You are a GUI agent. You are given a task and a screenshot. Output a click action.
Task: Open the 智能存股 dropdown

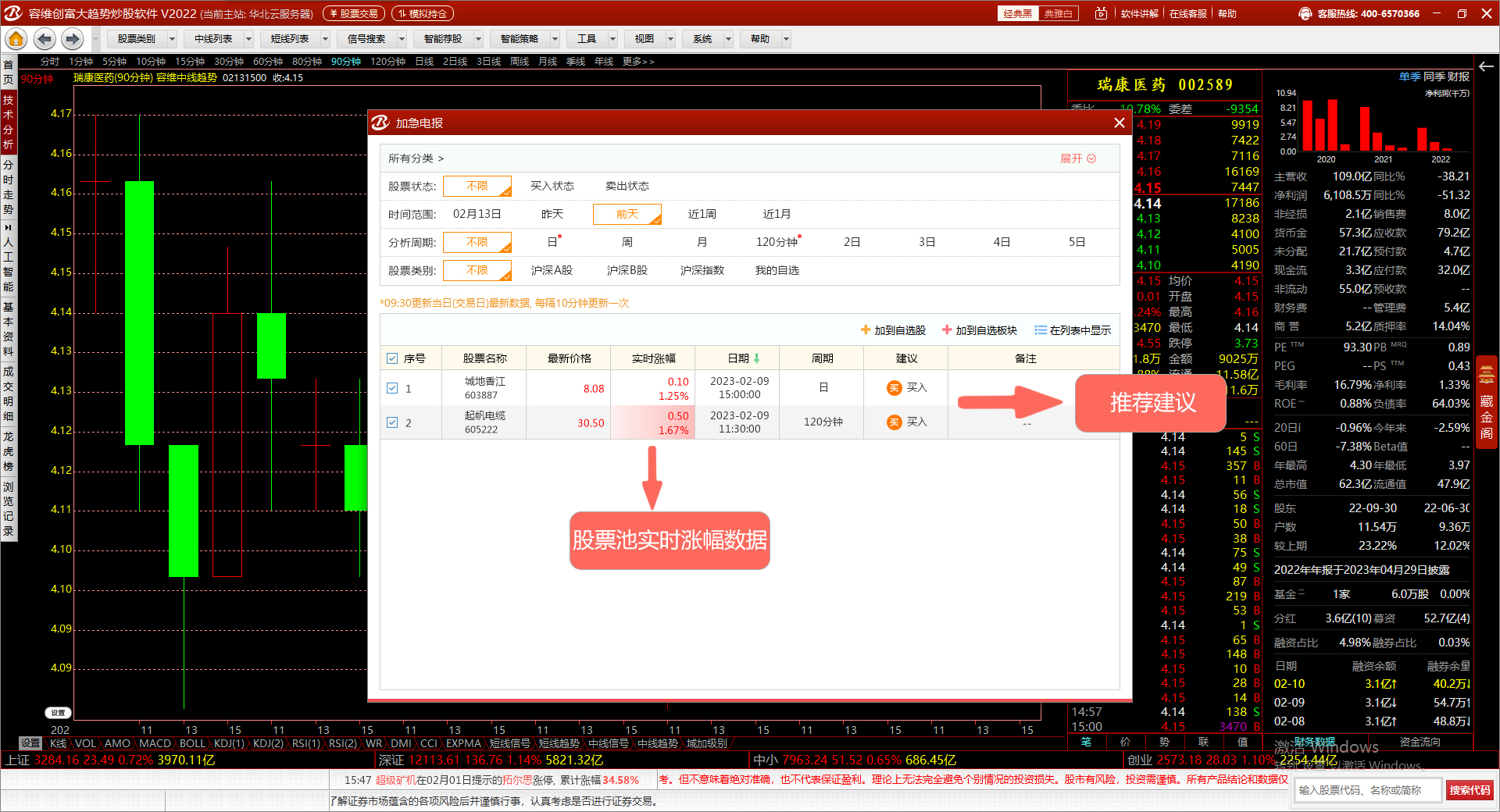[449, 38]
